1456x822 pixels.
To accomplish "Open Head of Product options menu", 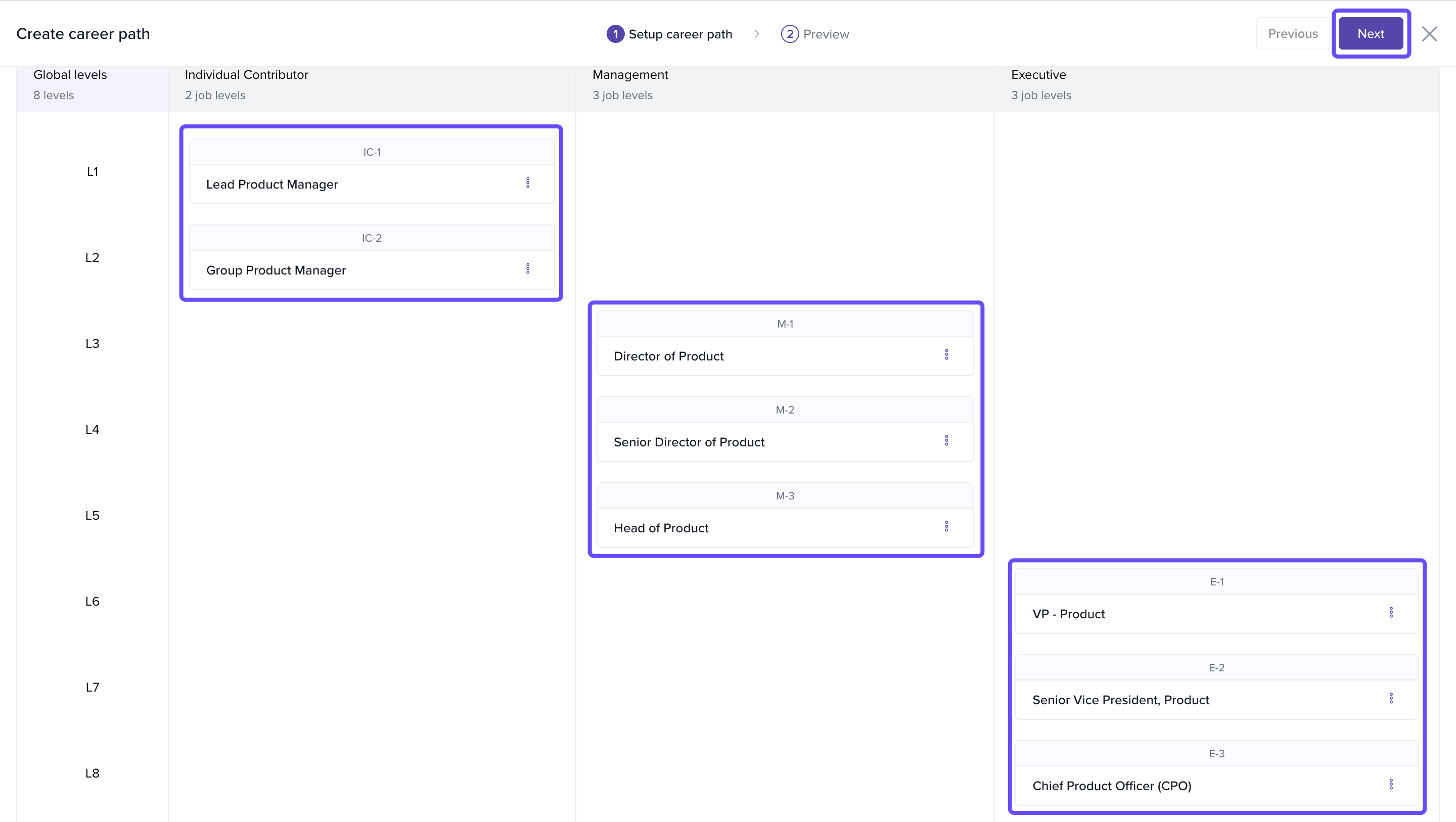I will tap(946, 526).
